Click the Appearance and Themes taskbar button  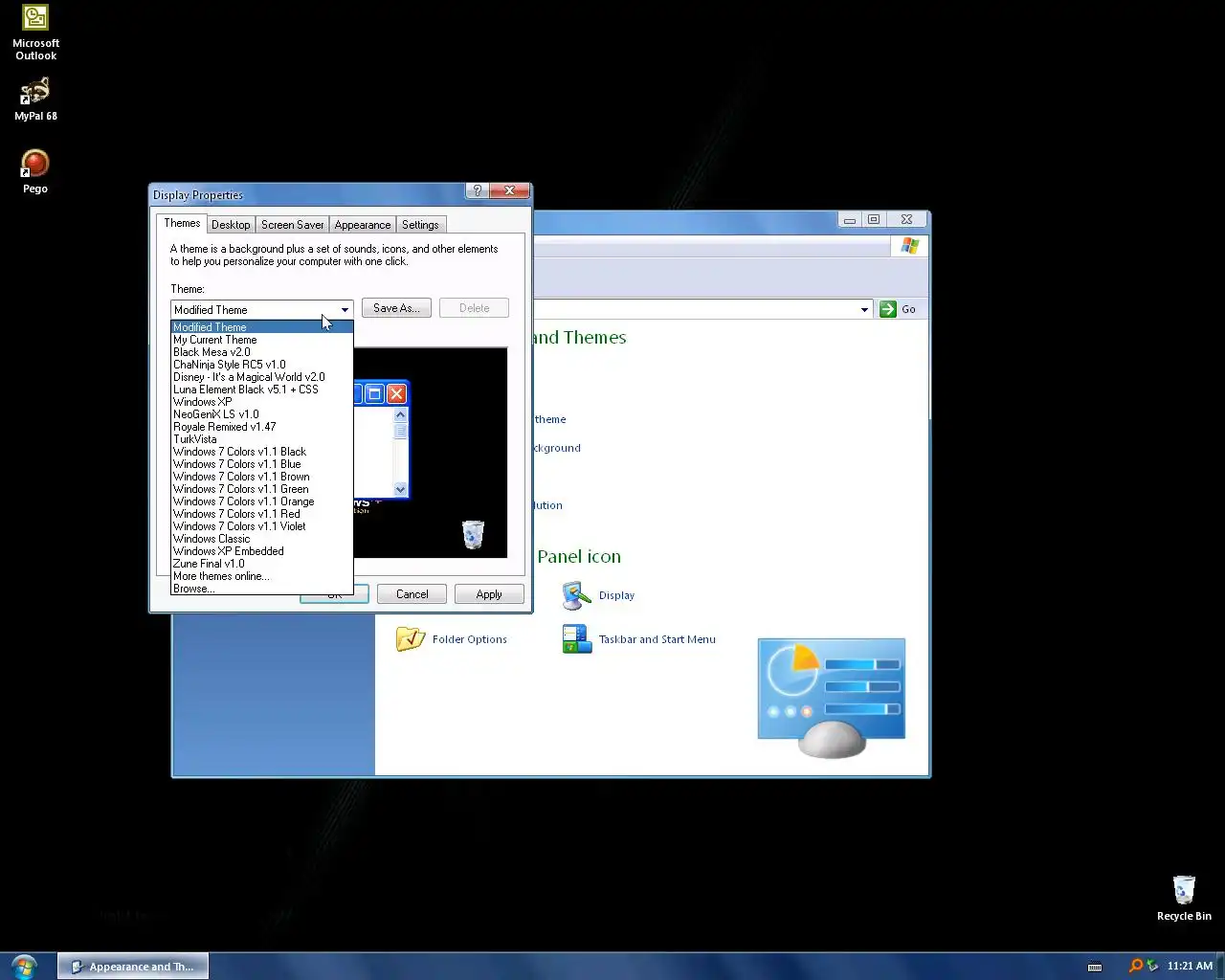tap(133, 967)
